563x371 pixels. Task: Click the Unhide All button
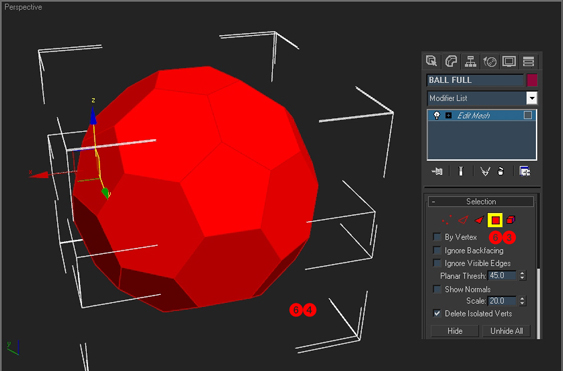point(506,331)
